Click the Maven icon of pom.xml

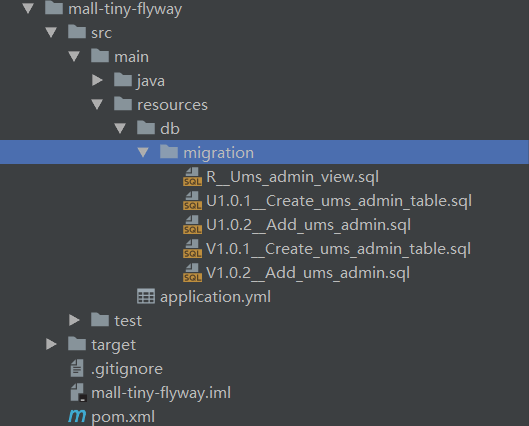77,416
